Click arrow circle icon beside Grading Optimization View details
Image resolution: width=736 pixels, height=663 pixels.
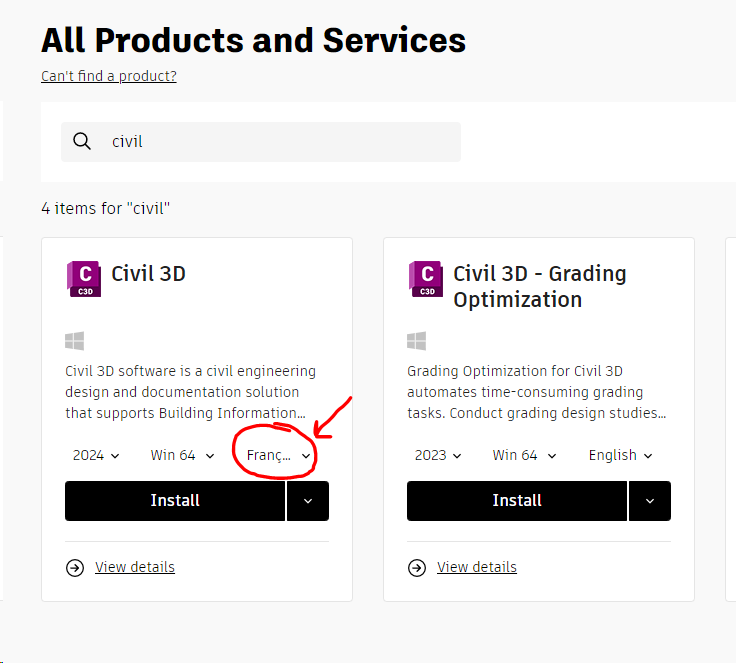coord(417,568)
